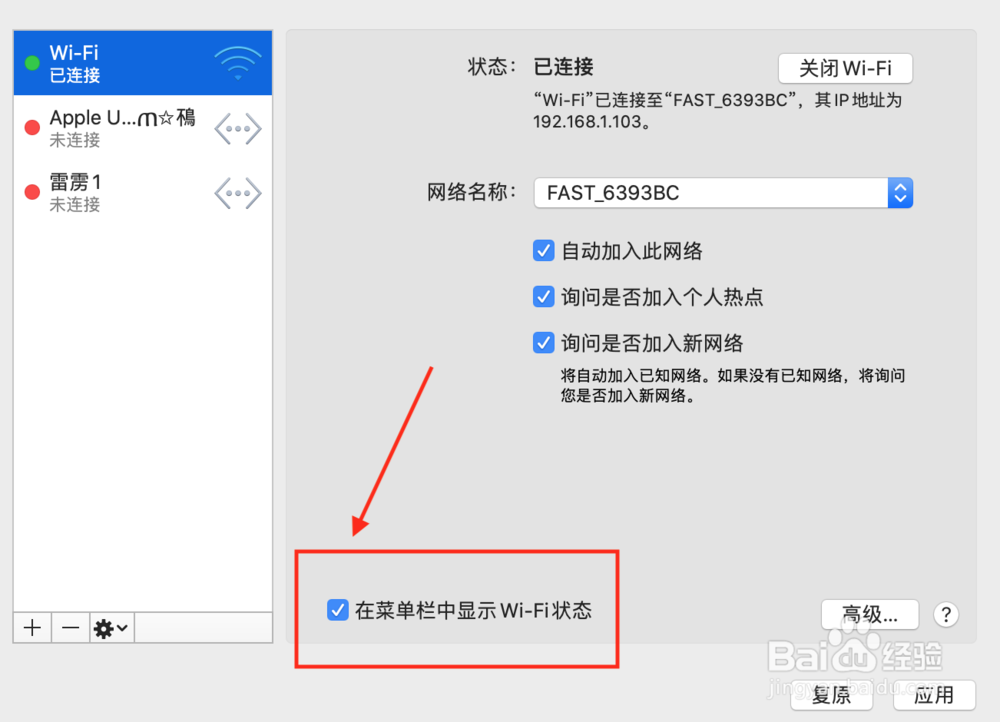The height and width of the screenshot is (722, 1000).
Task: Click the 雷雳1 Thunderbolt connection icon
Action: tap(238, 193)
